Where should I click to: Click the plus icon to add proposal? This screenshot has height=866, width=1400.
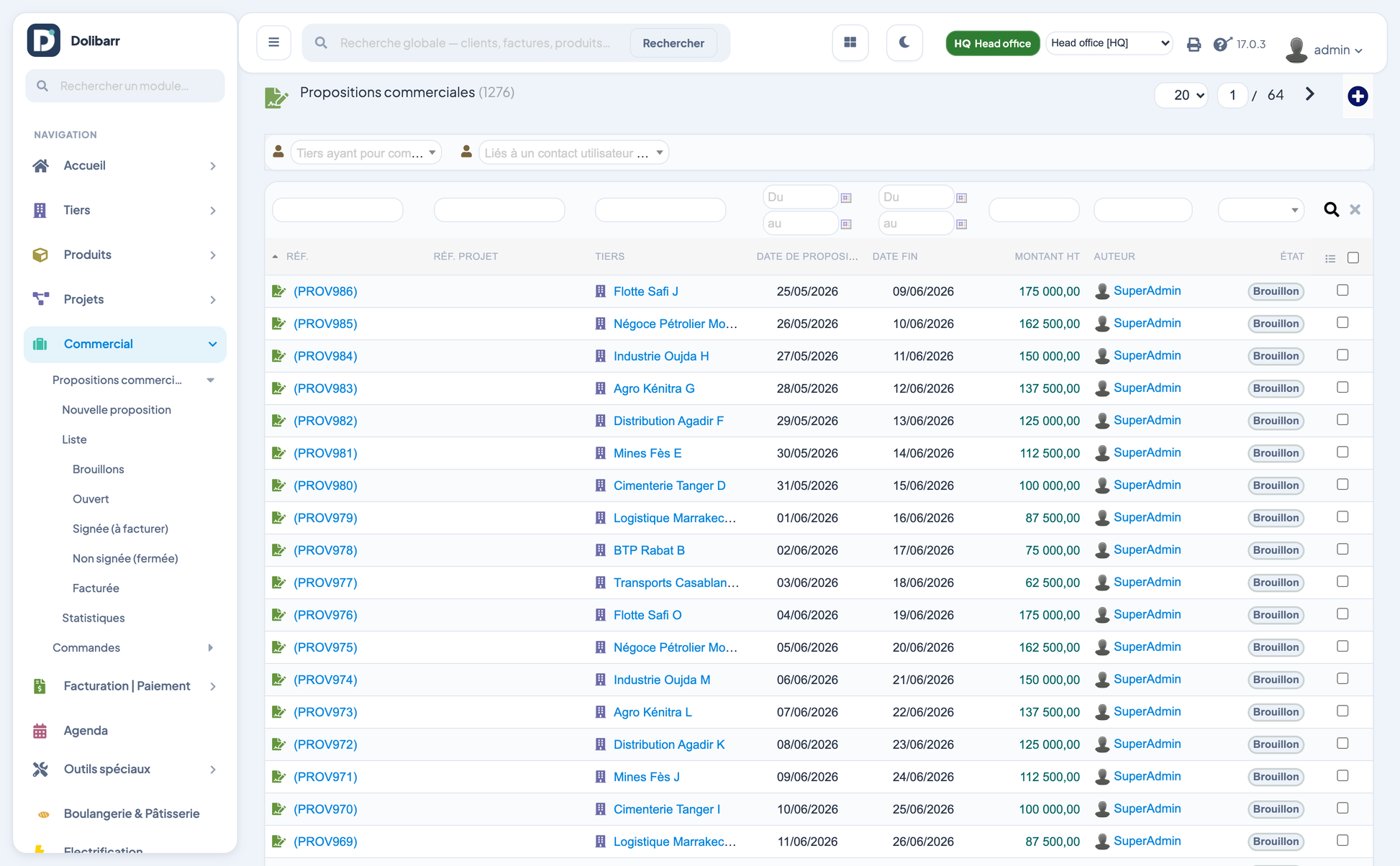[1358, 96]
